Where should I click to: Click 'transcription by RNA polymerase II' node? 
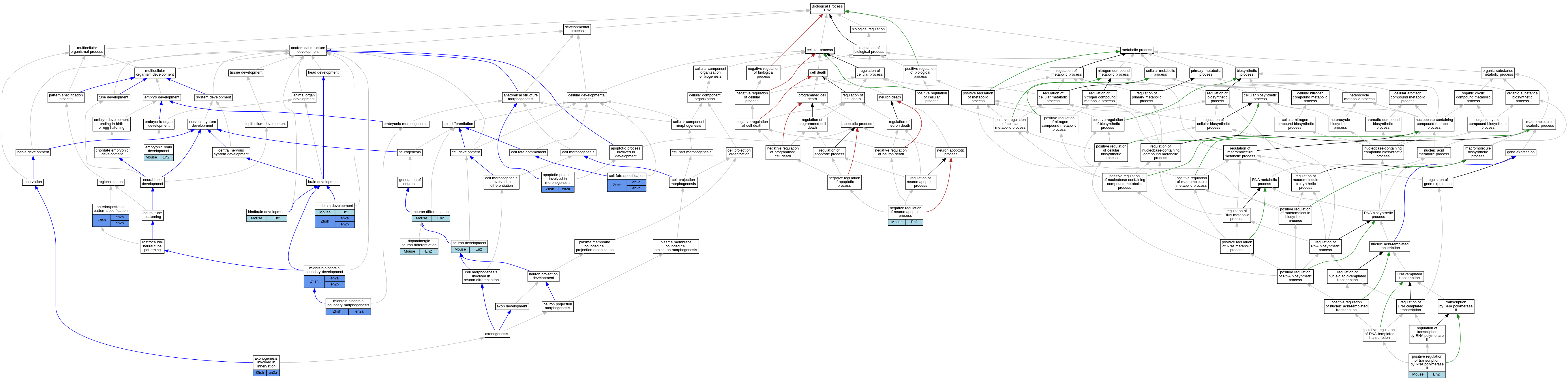pos(1456,306)
